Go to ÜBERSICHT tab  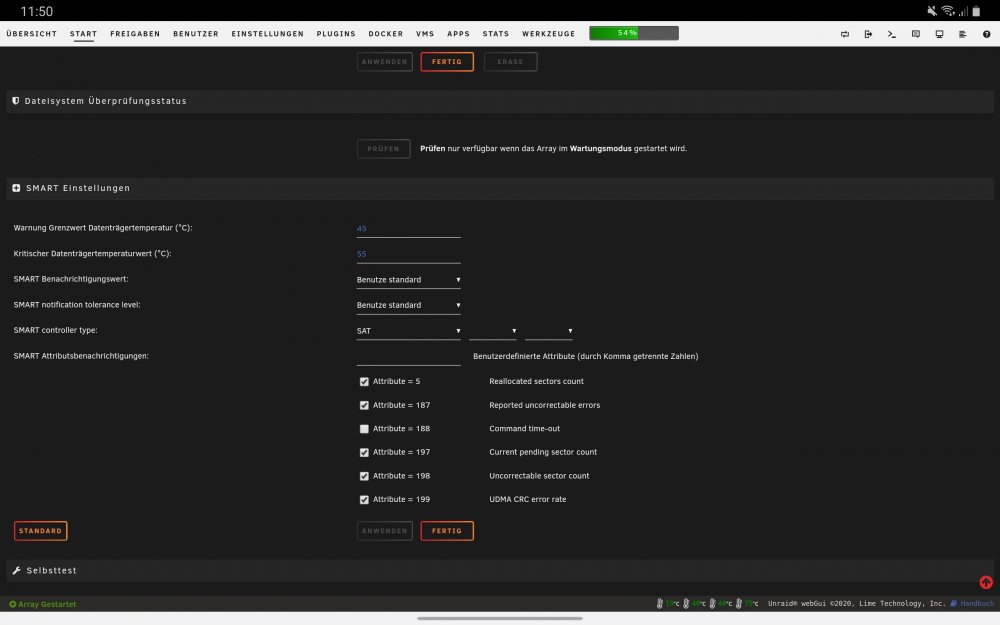click(x=32, y=34)
